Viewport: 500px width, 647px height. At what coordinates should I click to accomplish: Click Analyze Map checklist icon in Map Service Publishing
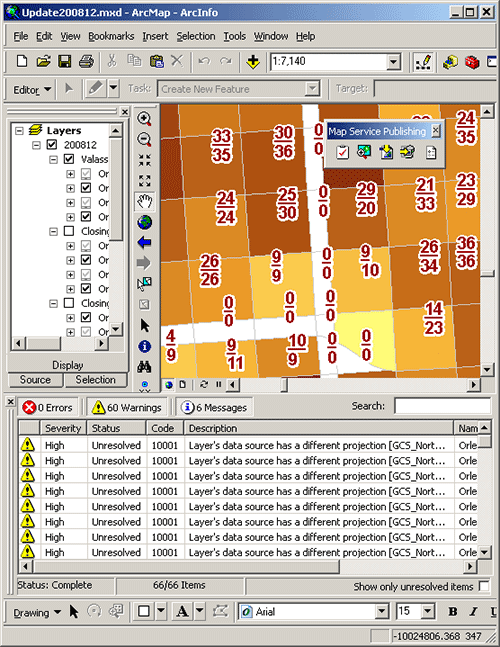click(342, 152)
